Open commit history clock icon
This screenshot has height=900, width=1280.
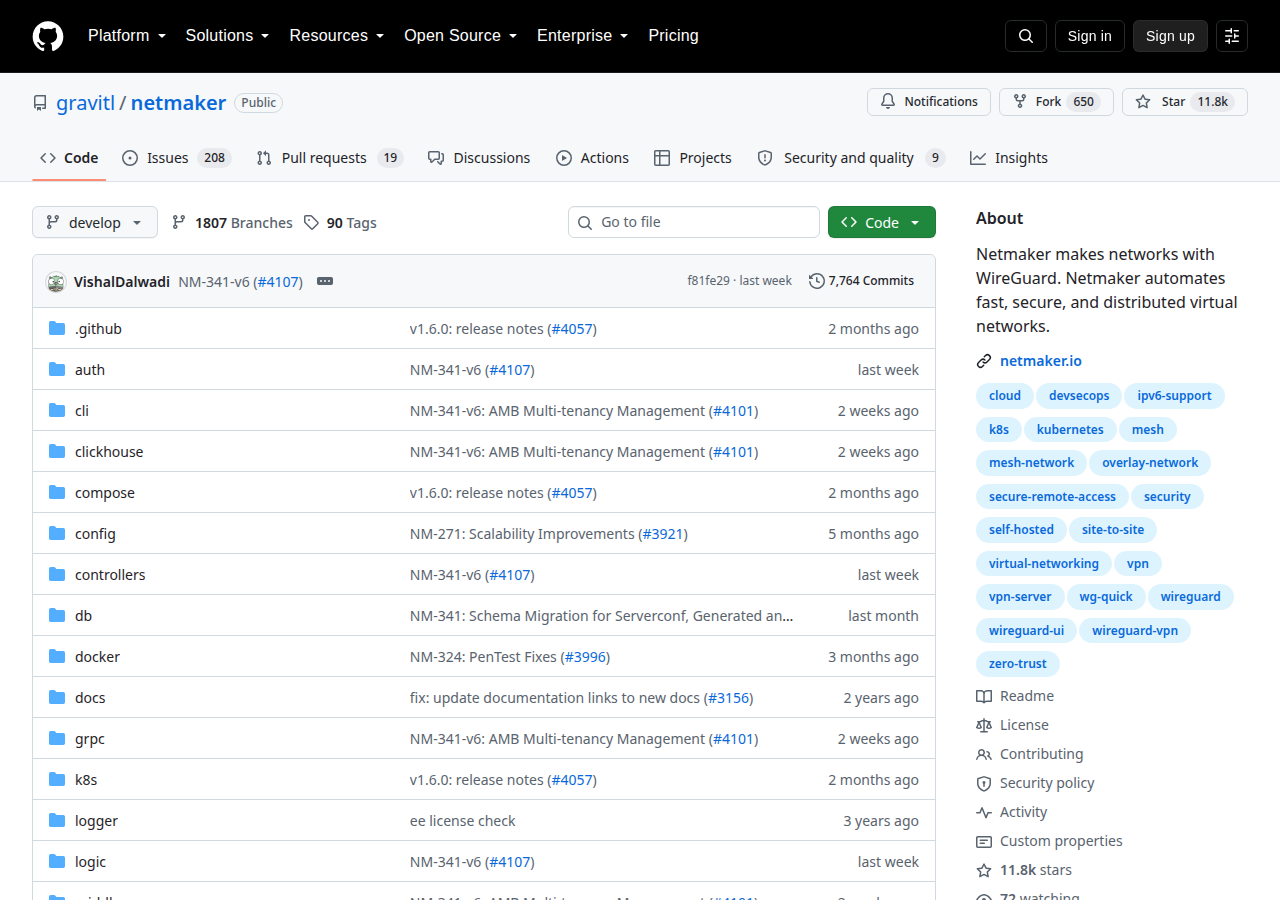pyautogui.click(x=817, y=281)
